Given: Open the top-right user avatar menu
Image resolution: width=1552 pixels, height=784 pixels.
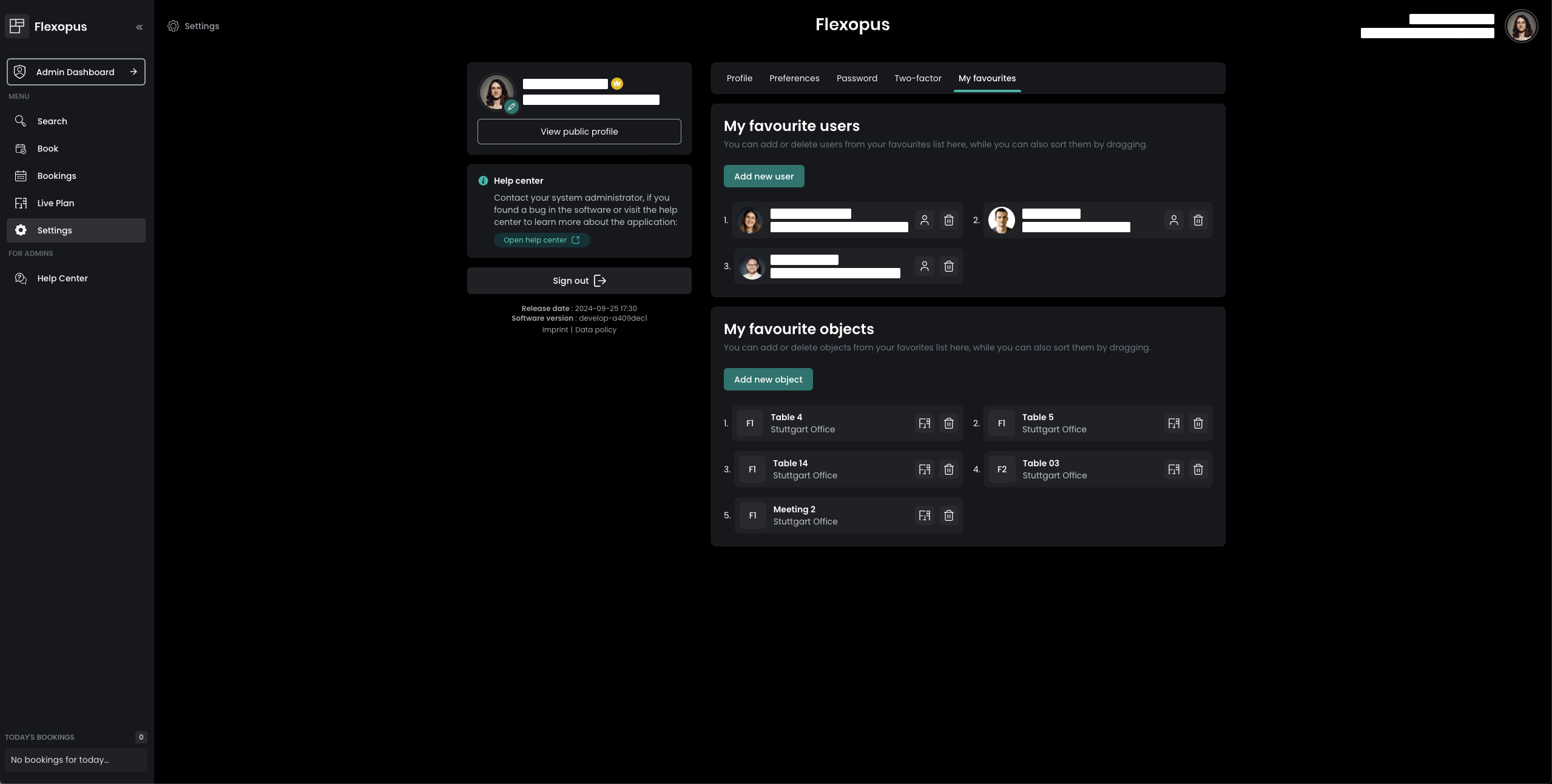Looking at the screenshot, I should (x=1521, y=26).
